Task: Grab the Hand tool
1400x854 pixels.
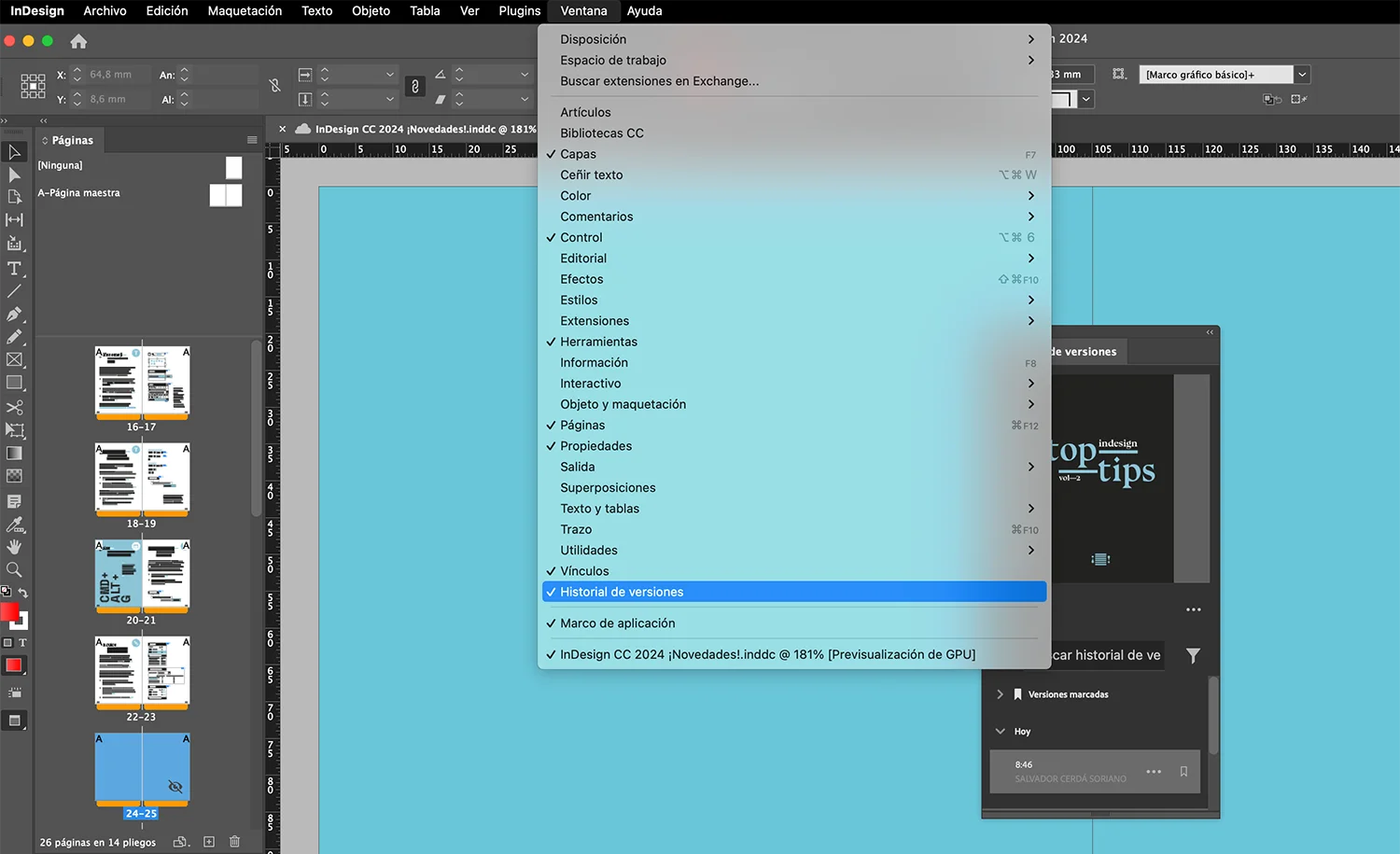Action: (x=14, y=547)
